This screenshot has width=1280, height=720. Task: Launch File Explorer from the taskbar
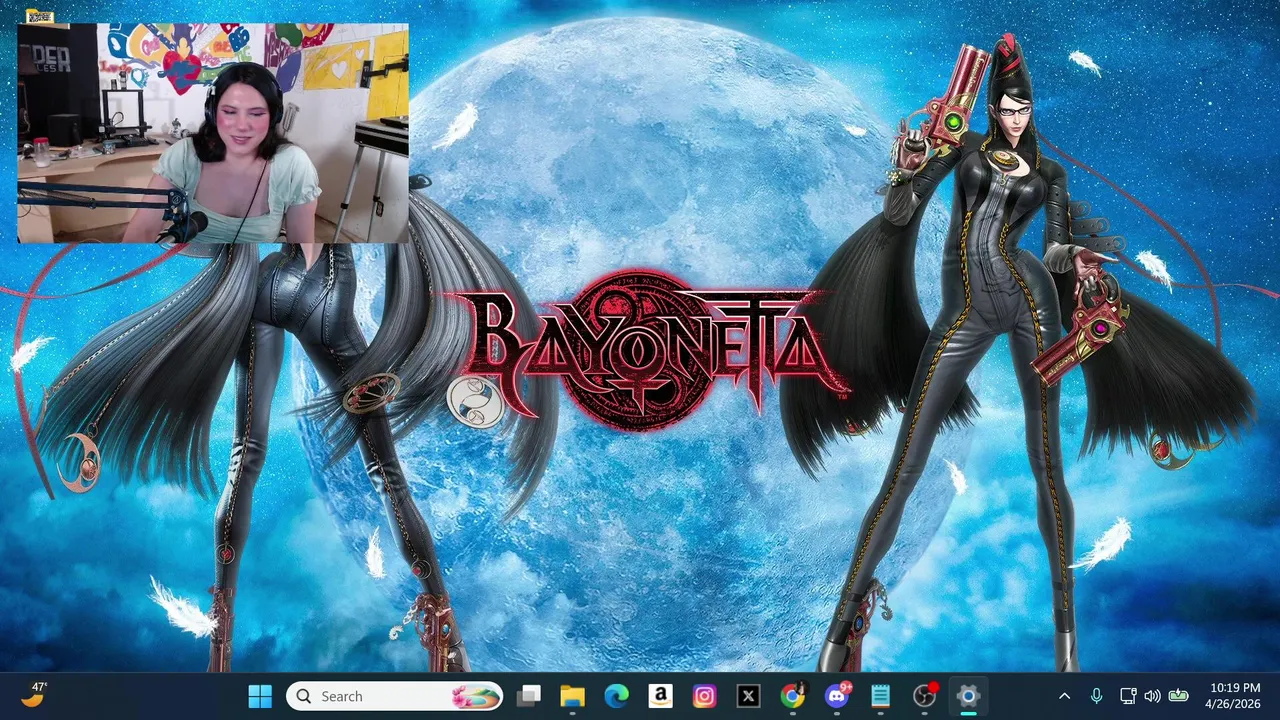[x=572, y=696]
